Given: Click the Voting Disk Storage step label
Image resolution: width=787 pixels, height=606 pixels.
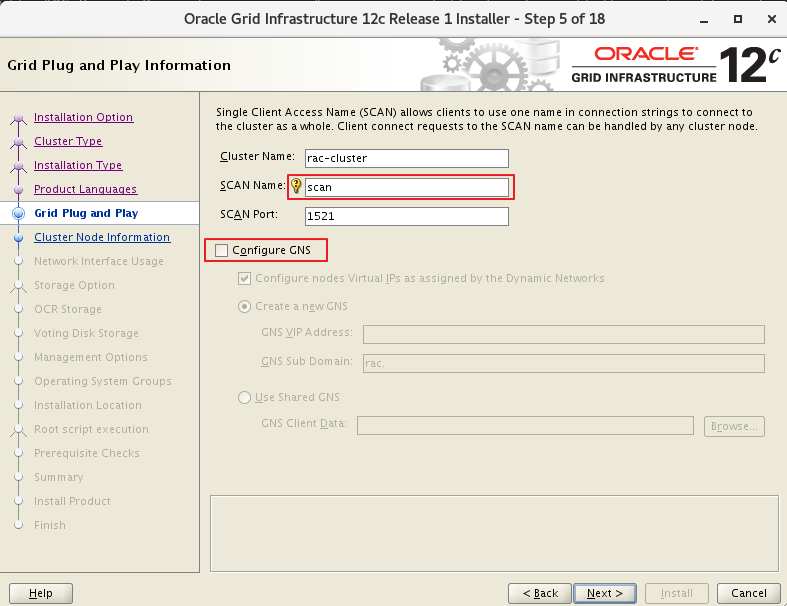Looking at the screenshot, I should coord(86,333).
